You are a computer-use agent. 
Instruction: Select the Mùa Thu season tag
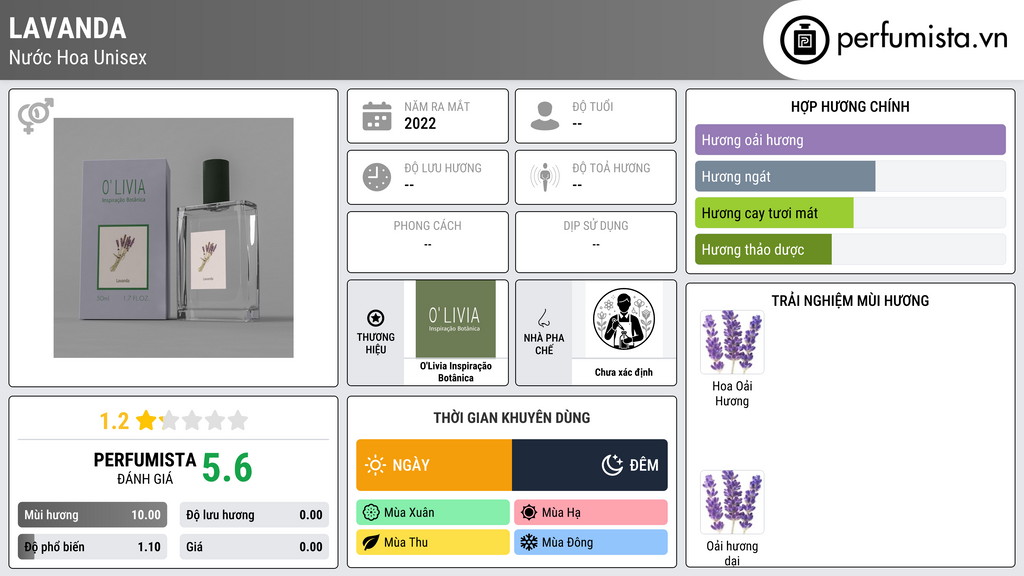click(x=433, y=542)
